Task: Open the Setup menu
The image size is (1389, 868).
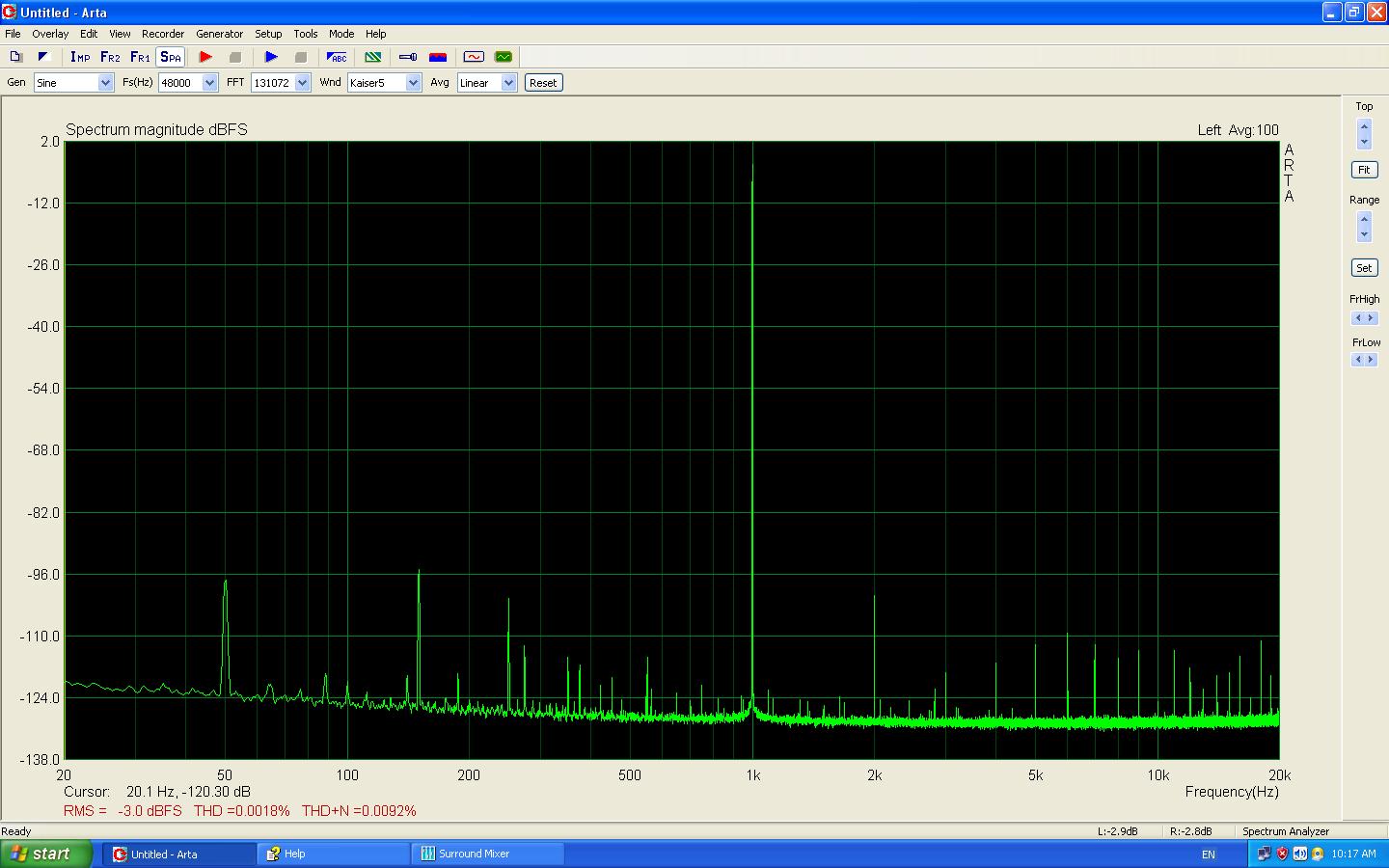Action: [x=268, y=34]
